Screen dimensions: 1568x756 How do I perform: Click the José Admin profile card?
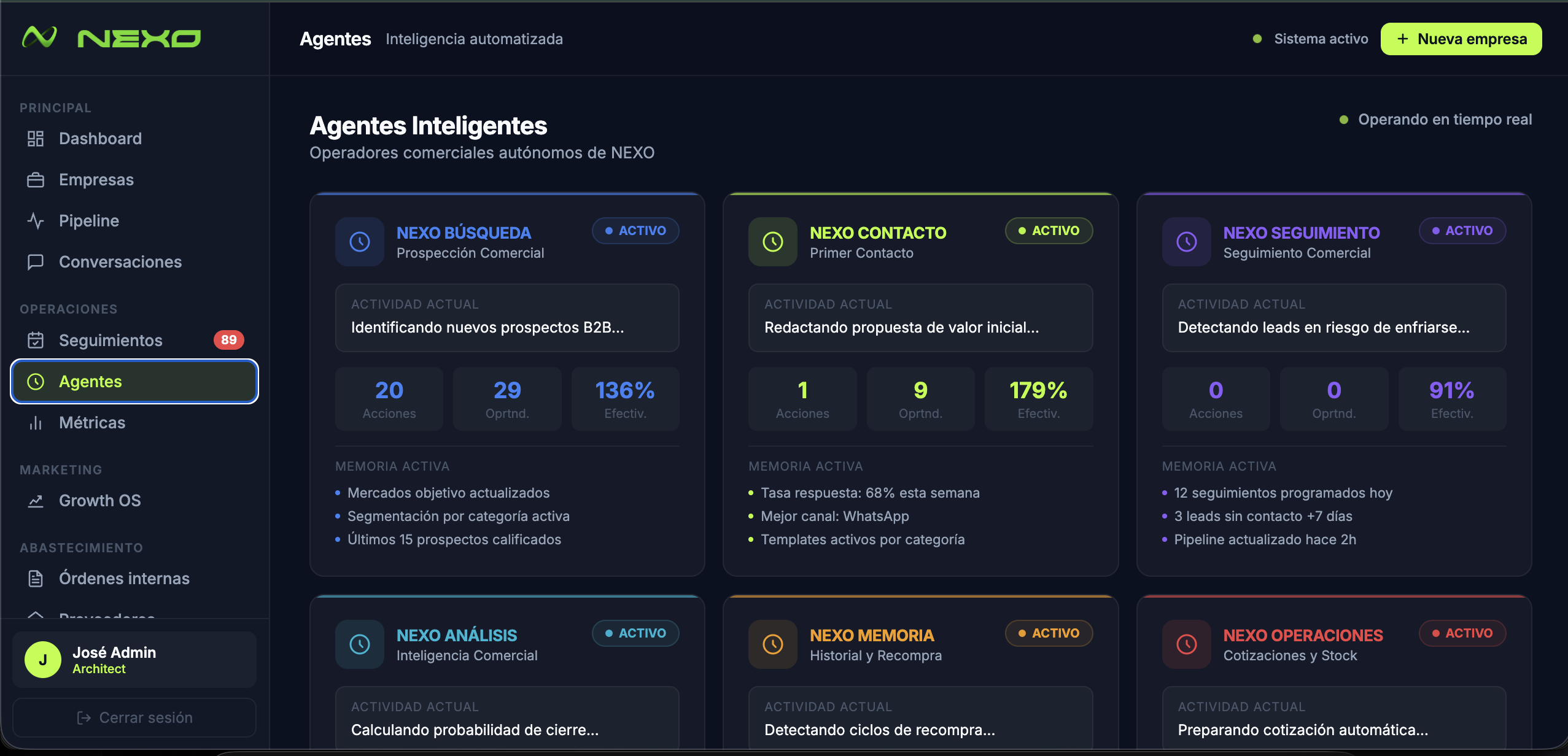(134, 660)
